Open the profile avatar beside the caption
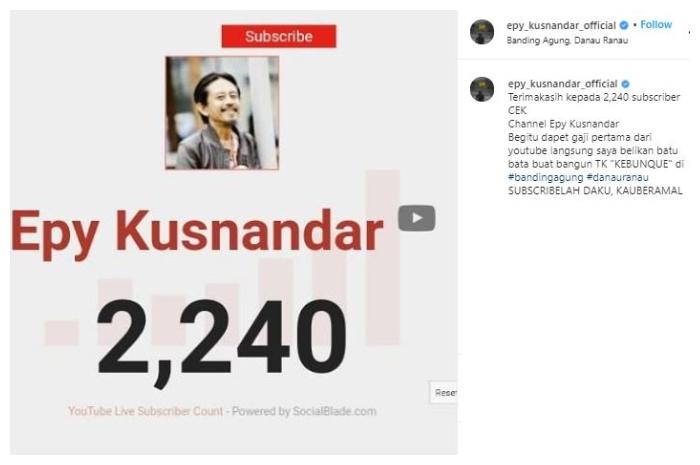Screen dimensions: 700x465 [x=482, y=89]
